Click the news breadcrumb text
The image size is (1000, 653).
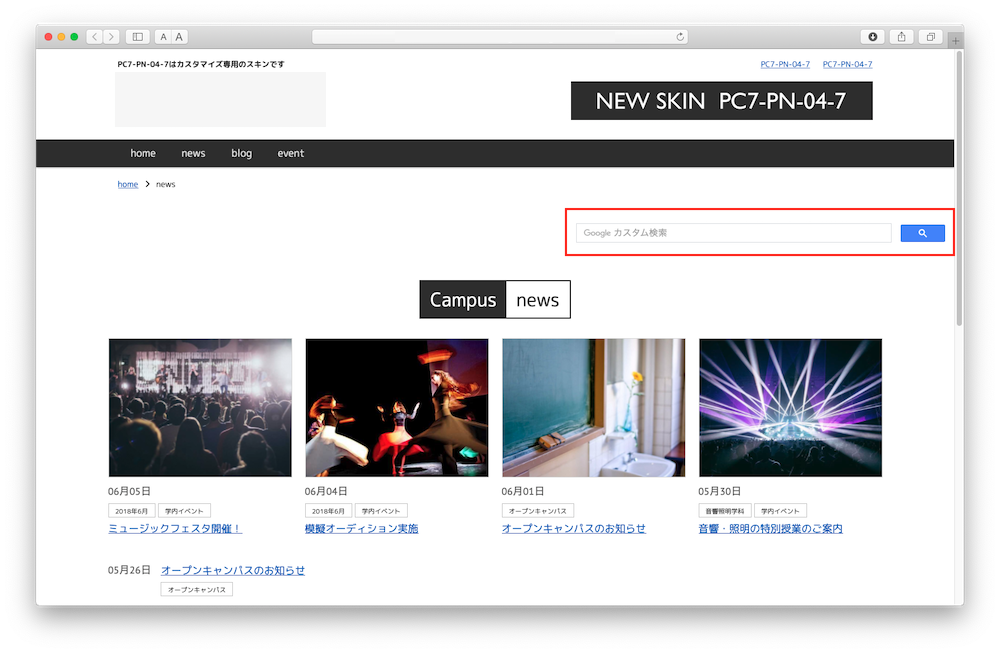(165, 184)
